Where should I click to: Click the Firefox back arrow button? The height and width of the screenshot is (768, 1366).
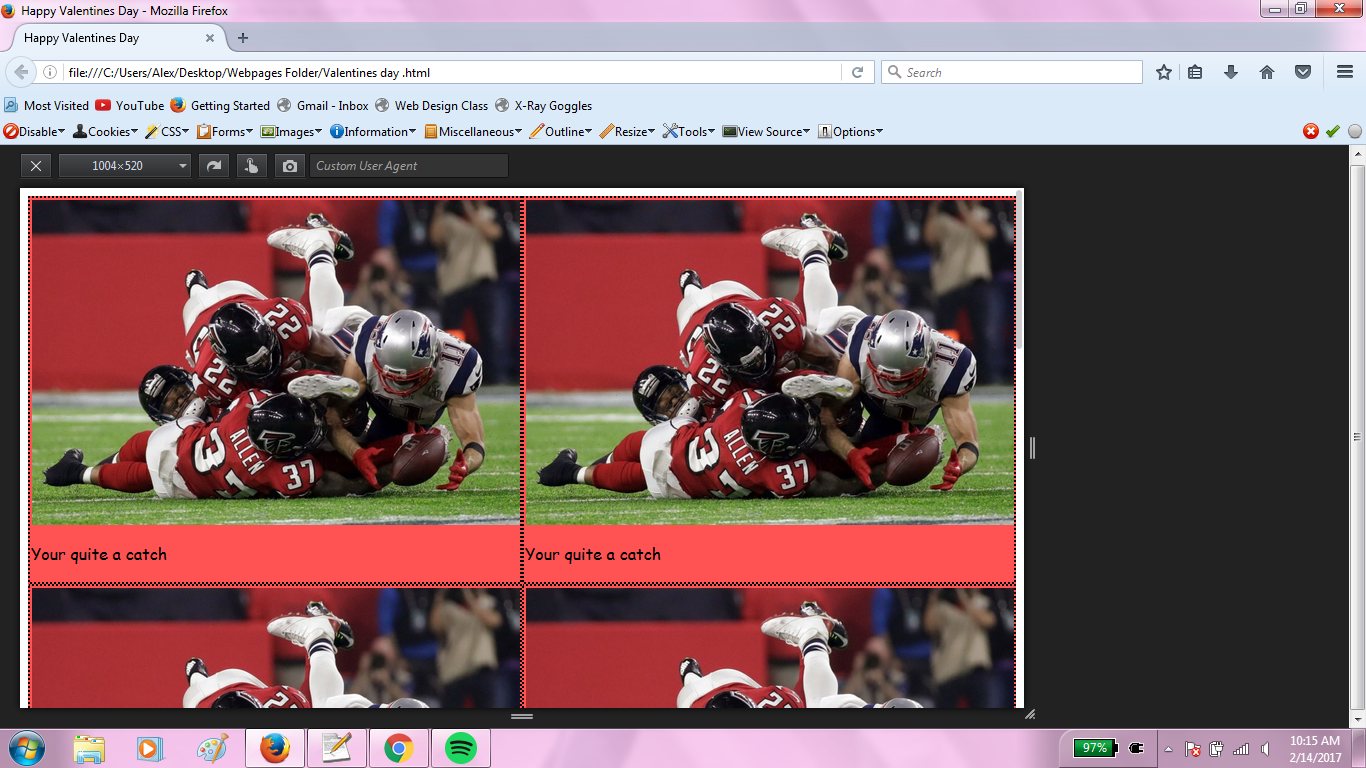tap(21, 72)
